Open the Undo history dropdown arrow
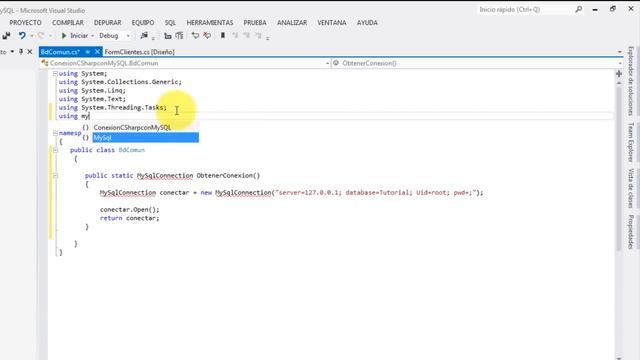Image resolution: width=640 pixels, height=360 pixels. coord(32,36)
